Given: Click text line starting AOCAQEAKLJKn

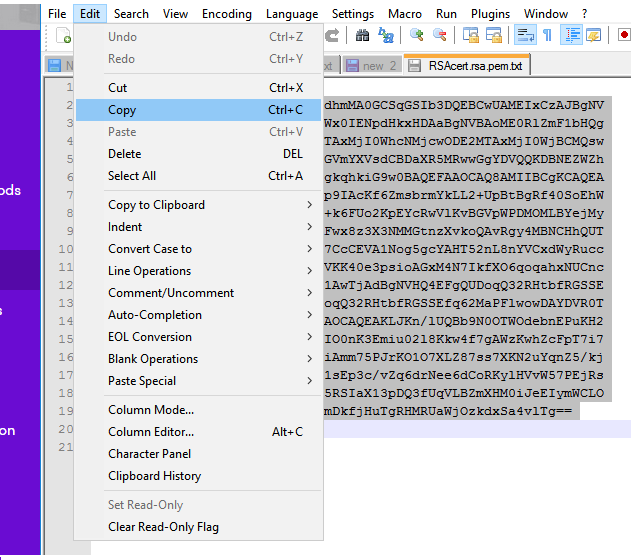Looking at the screenshot, I should 464,321.
